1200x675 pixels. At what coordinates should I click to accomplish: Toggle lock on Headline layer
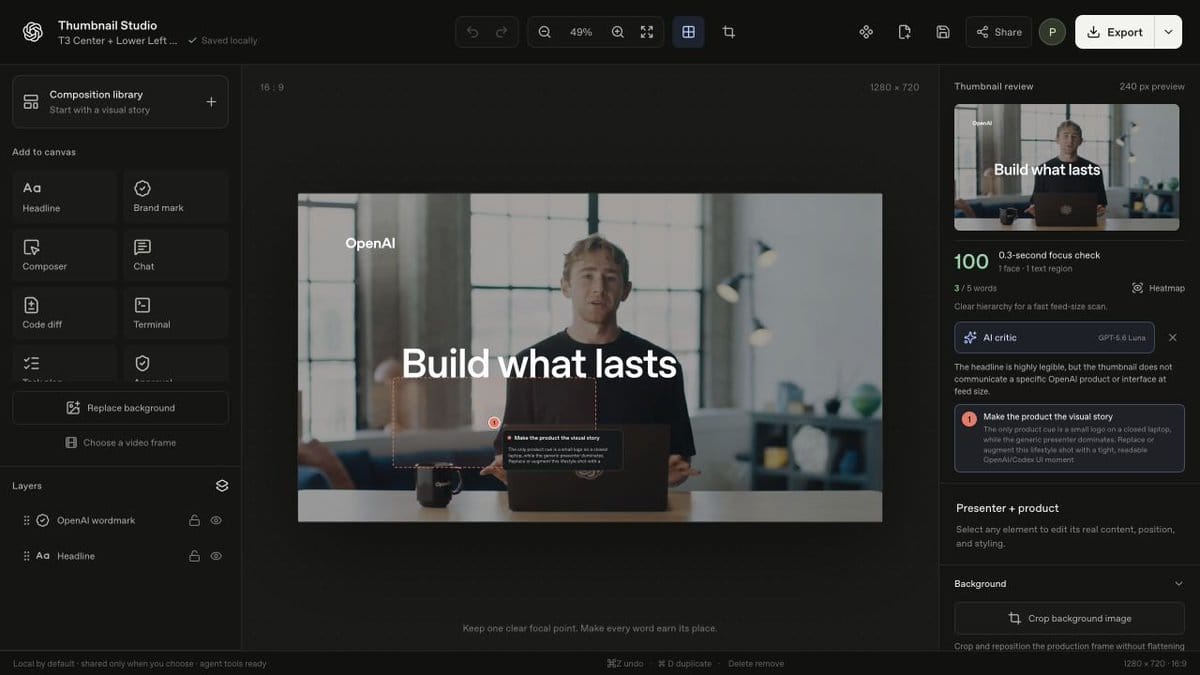point(195,556)
